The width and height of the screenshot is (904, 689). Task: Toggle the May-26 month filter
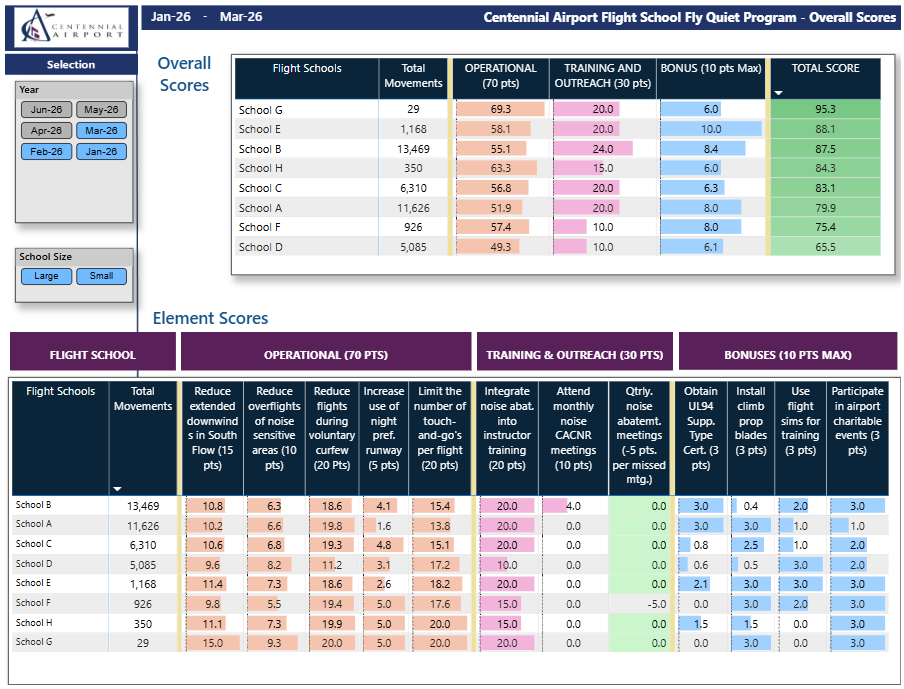pos(101,110)
